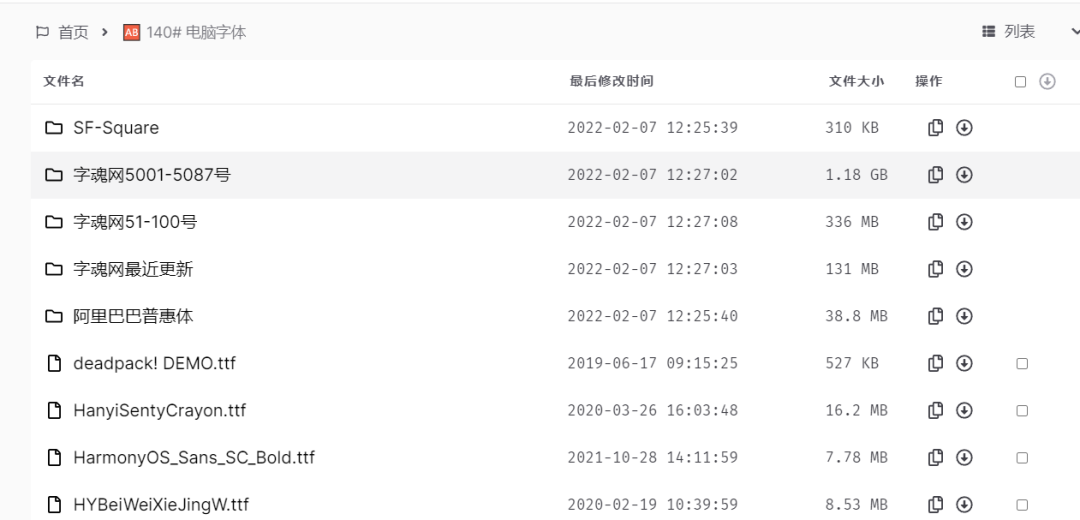This screenshot has width=1080, height=520.
Task: Tick the HanyiSentyCrayon.ttf checkbox
Action: tap(1022, 411)
